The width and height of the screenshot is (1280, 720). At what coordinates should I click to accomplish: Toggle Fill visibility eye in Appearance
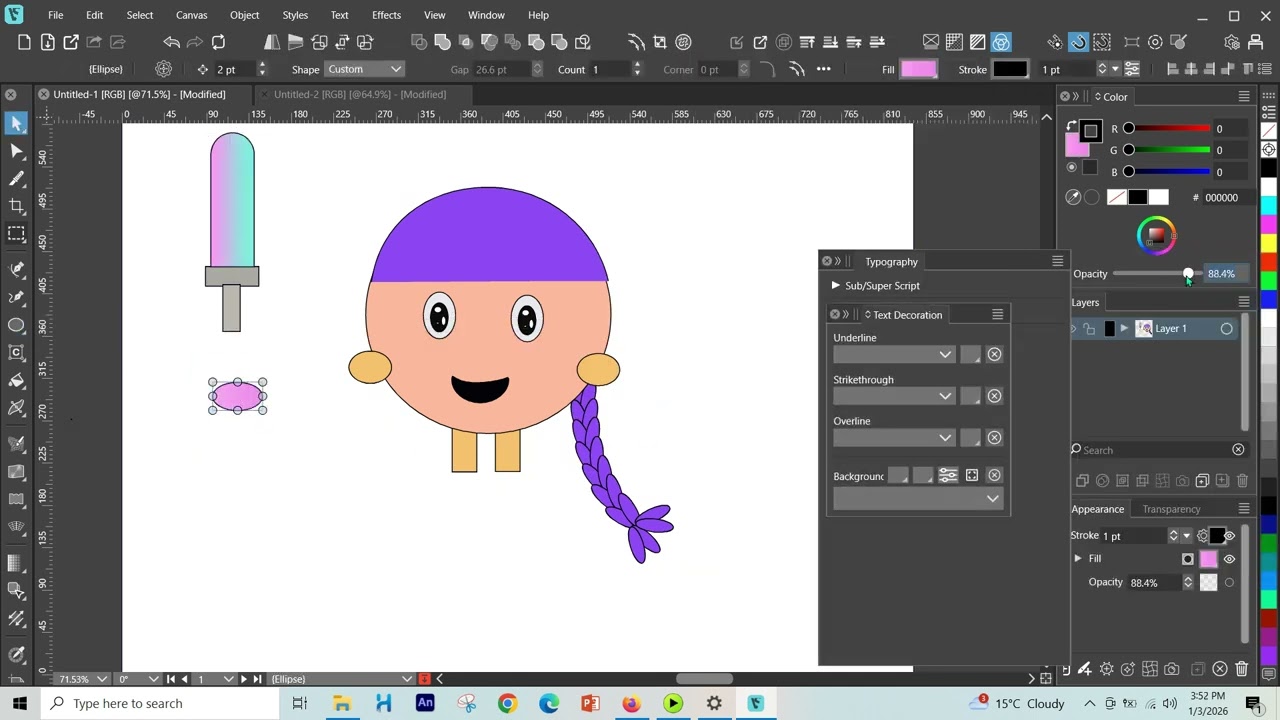coord(1229,559)
